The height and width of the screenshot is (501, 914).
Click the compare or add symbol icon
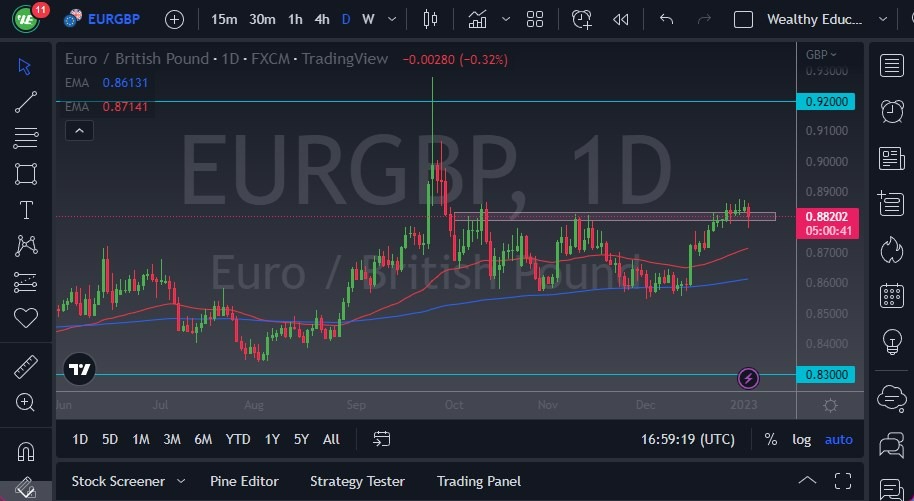click(174, 19)
